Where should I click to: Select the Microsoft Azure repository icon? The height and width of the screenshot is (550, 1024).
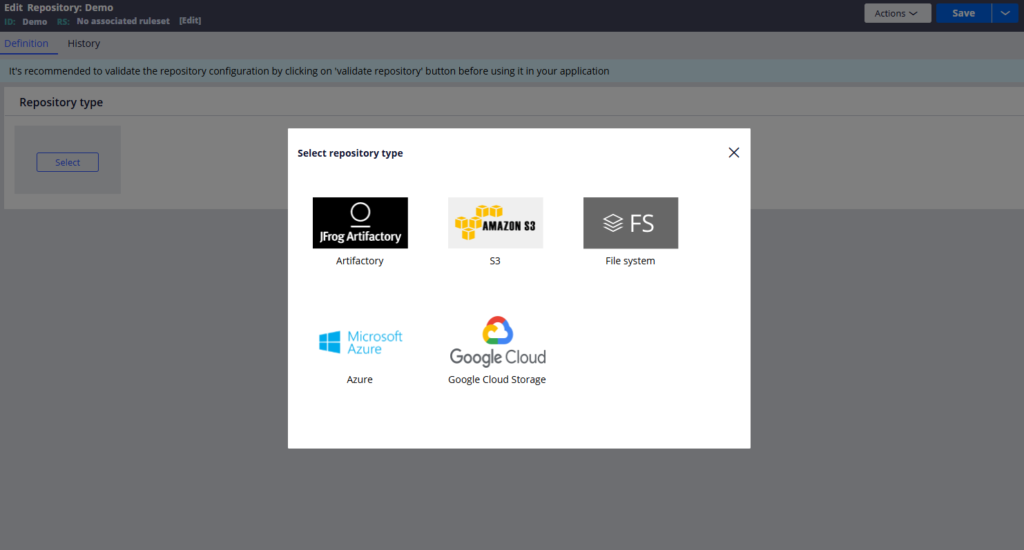click(x=360, y=342)
